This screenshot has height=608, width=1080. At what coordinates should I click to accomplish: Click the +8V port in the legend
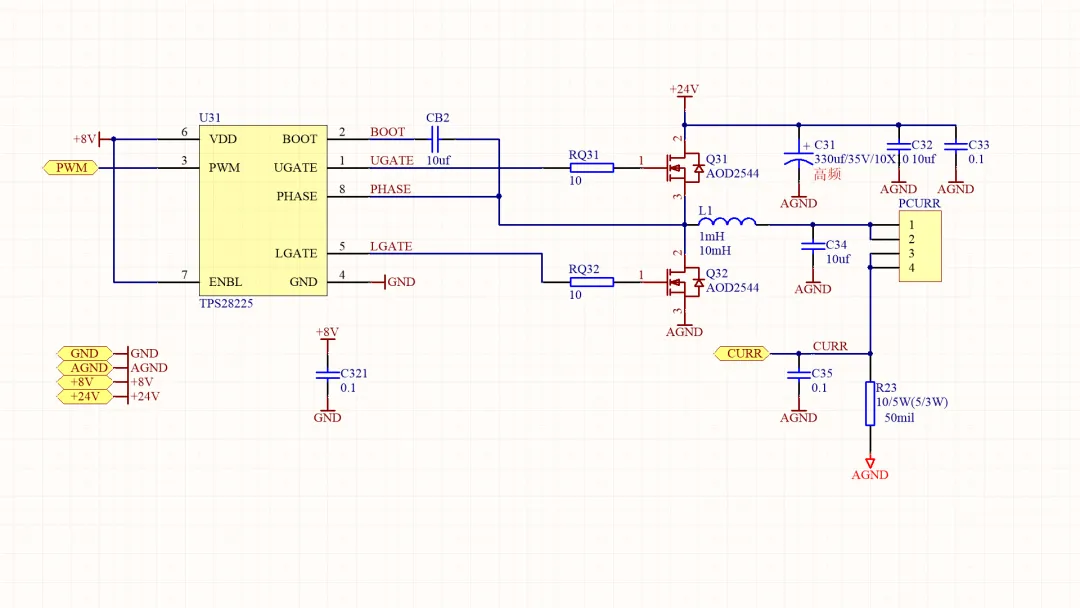pos(84,382)
